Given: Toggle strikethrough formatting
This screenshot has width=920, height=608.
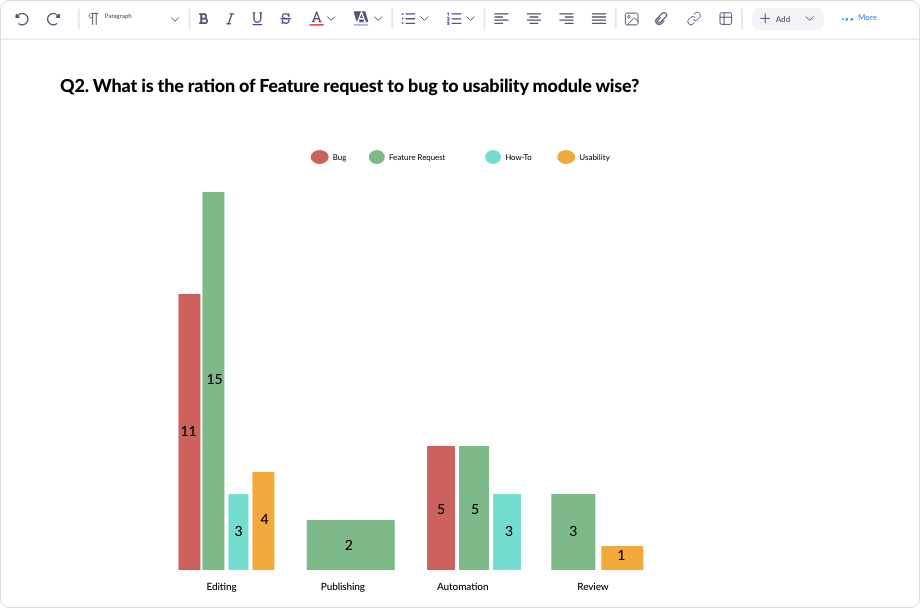Looking at the screenshot, I should [x=285, y=18].
